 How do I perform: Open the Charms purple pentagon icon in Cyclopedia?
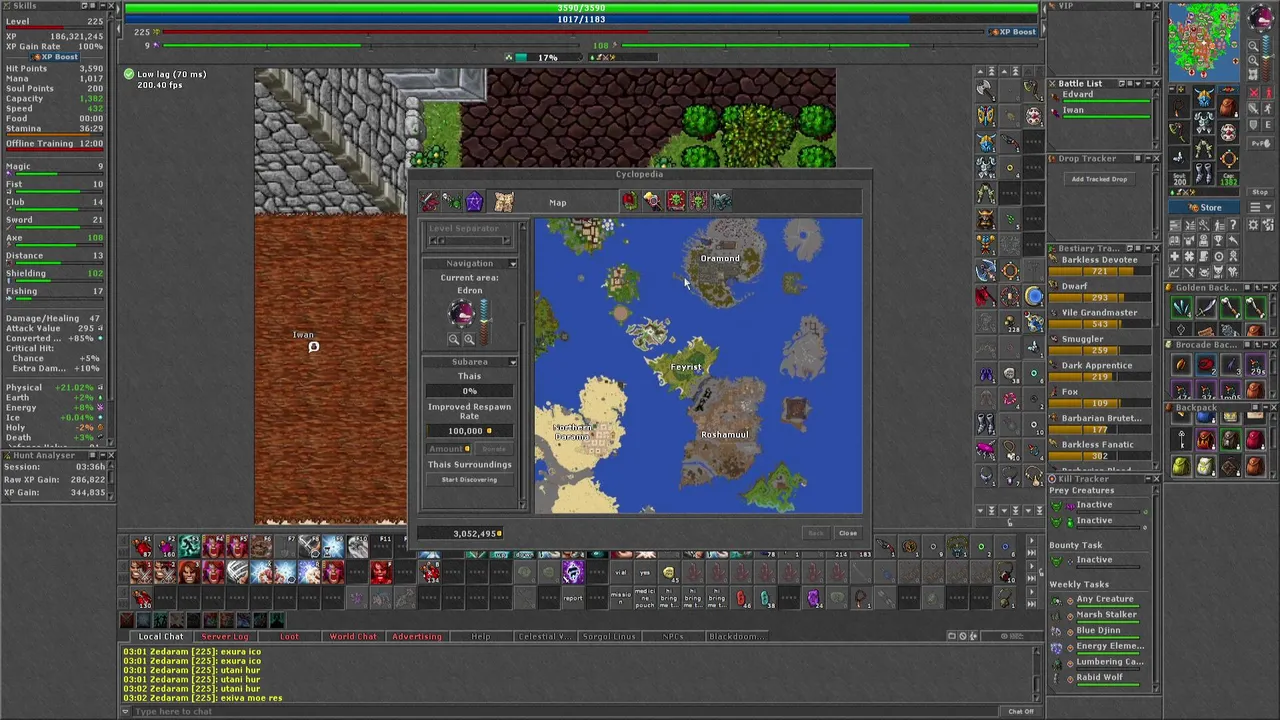pos(474,202)
